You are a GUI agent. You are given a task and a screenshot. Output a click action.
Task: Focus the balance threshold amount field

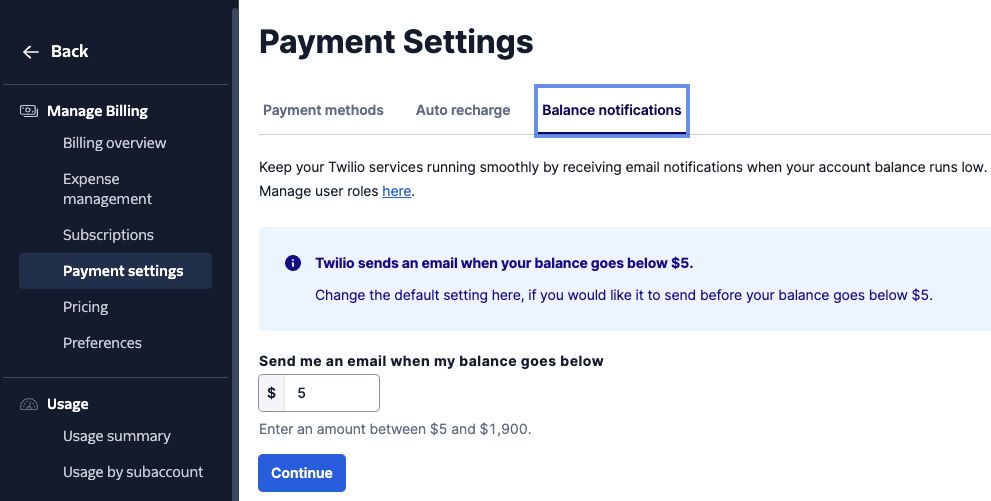[x=331, y=393]
